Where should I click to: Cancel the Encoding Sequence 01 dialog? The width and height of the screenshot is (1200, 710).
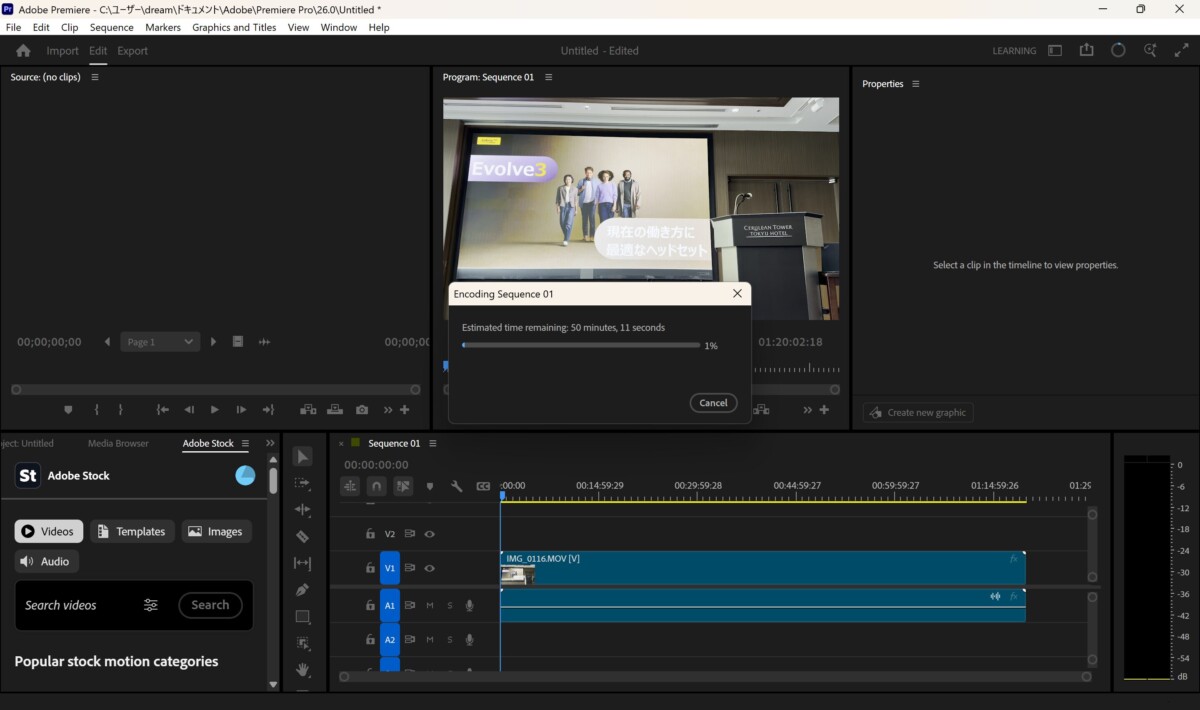(x=713, y=403)
